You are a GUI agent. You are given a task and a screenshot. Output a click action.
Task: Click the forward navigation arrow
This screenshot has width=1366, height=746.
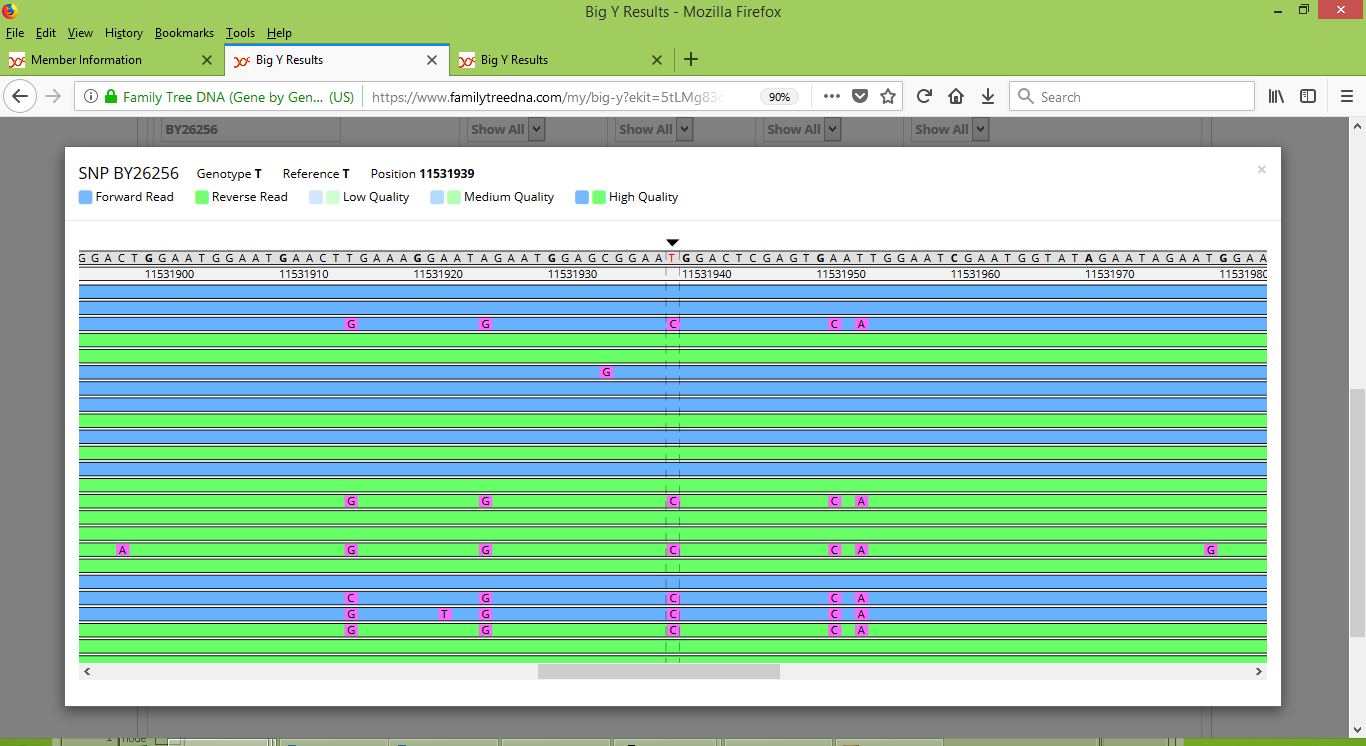(53, 97)
